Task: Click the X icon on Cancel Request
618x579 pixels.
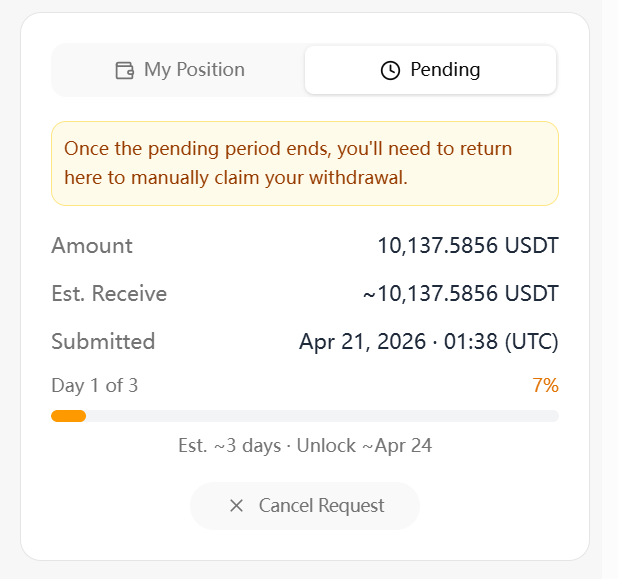Action: [x=236, y=506]
